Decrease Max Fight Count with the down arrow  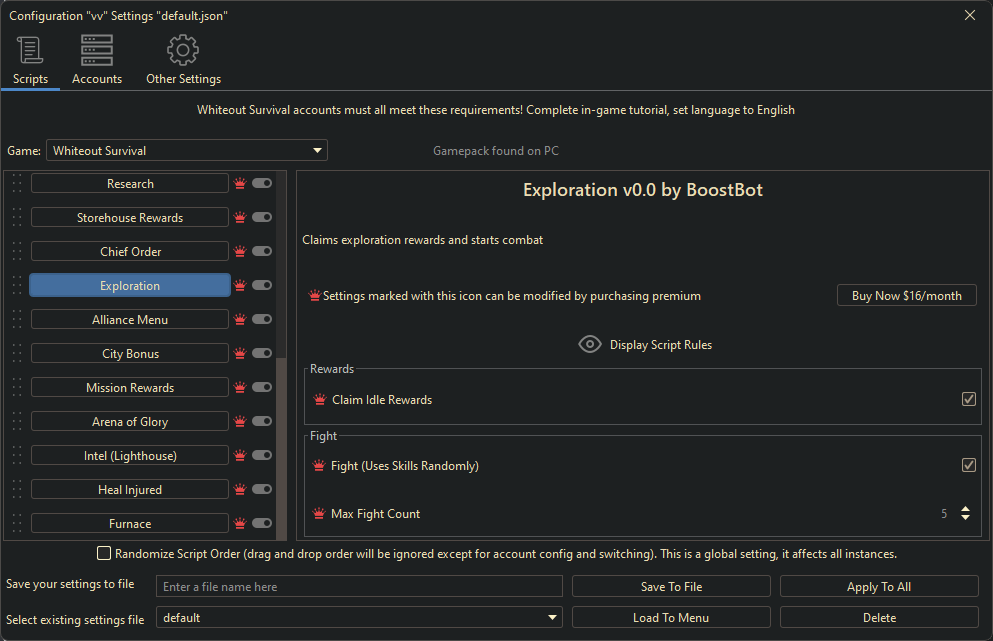(965, 518)
